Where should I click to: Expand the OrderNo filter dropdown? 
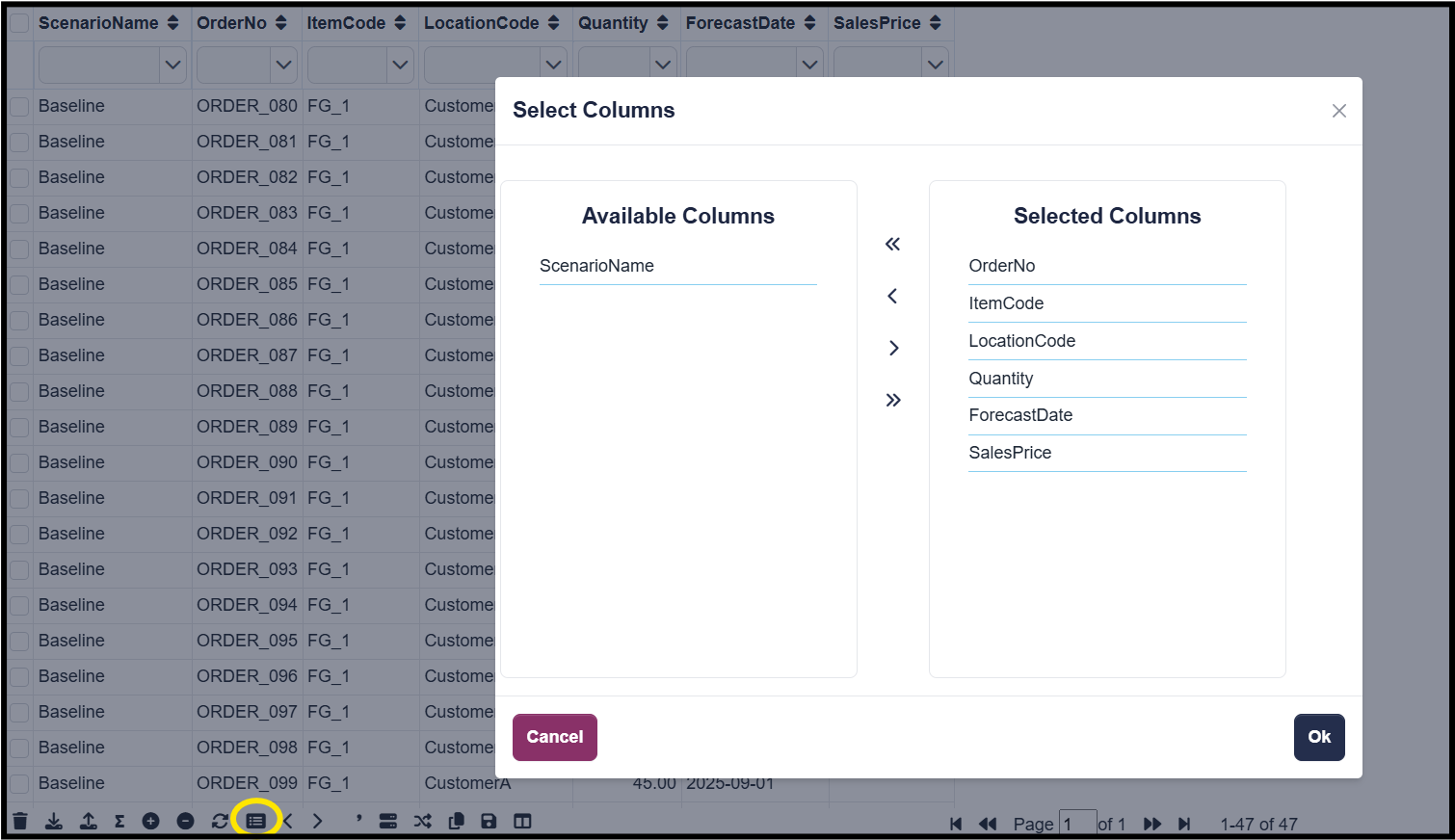283,65
